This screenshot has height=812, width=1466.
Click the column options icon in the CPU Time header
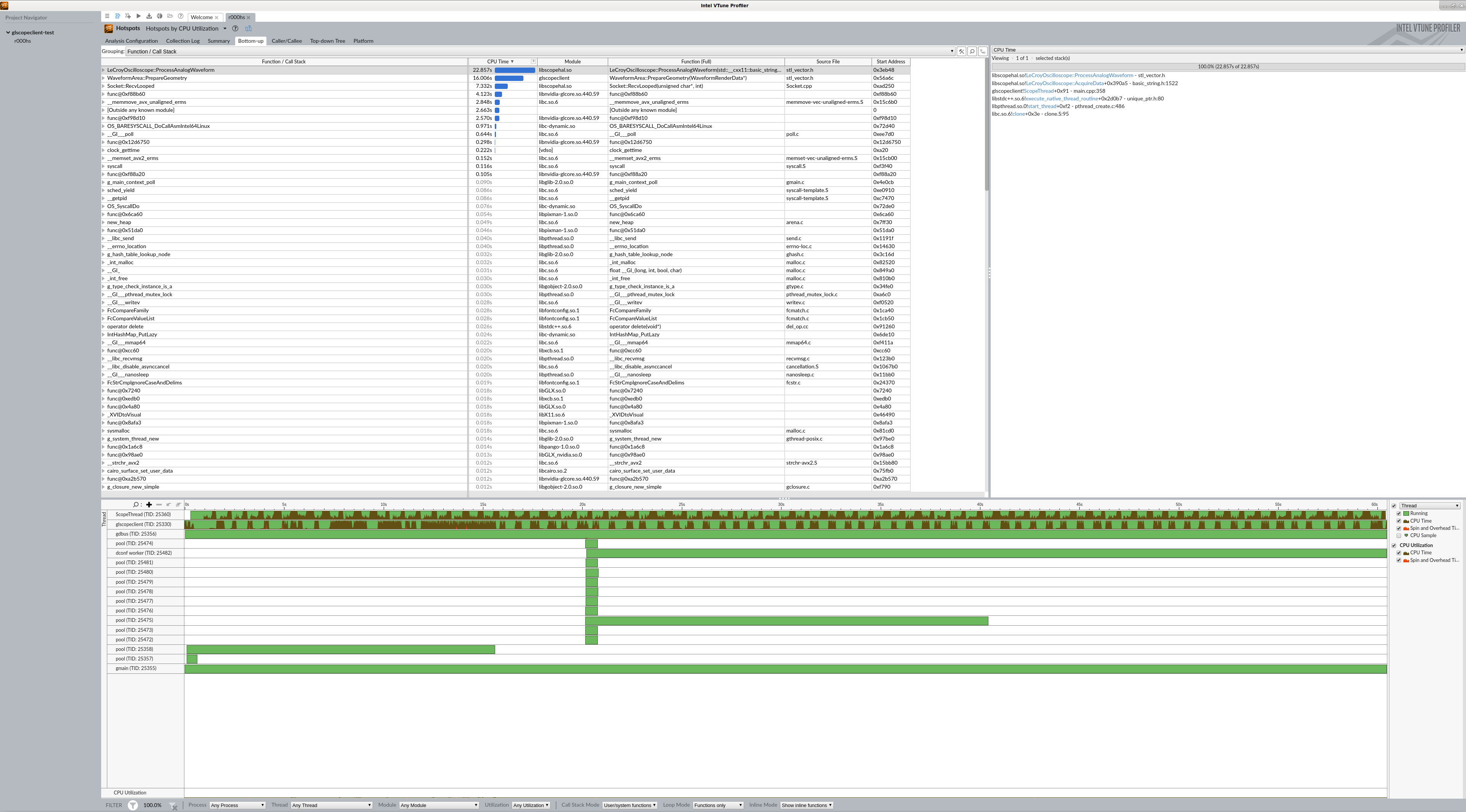pyautogui.click(x=533, y=61)
